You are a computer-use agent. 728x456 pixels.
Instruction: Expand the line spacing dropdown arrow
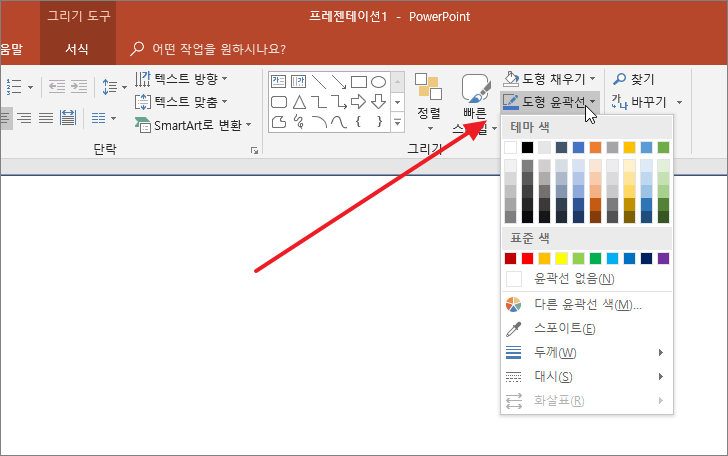coord(124,87)
